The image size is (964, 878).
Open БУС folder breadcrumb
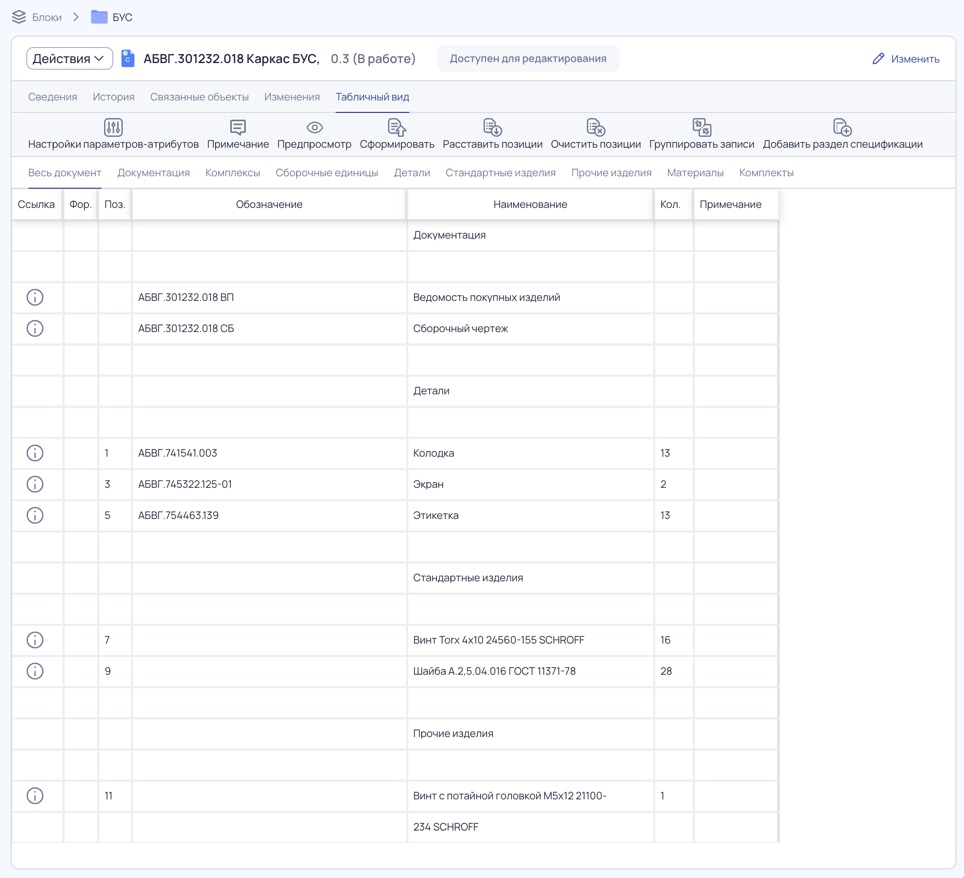(112, 17)
